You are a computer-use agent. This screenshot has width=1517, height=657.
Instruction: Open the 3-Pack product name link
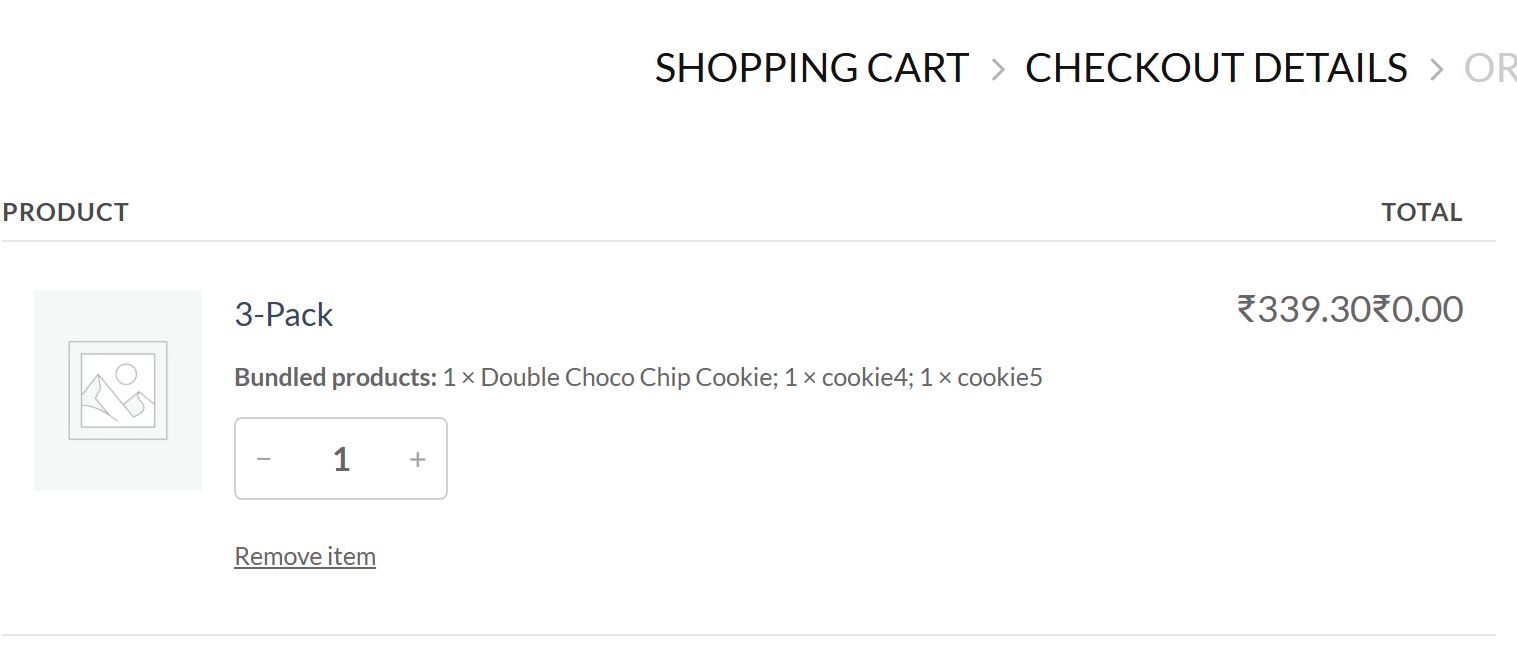point(283,315)
